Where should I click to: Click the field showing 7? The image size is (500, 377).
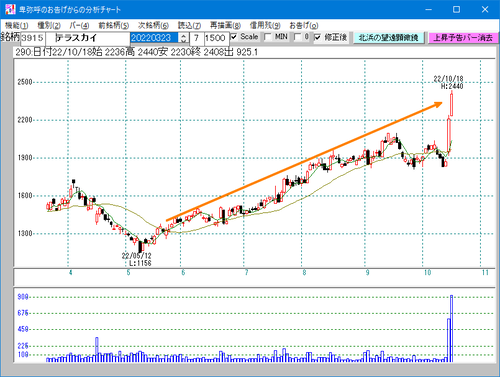click(x=196, y=38)
